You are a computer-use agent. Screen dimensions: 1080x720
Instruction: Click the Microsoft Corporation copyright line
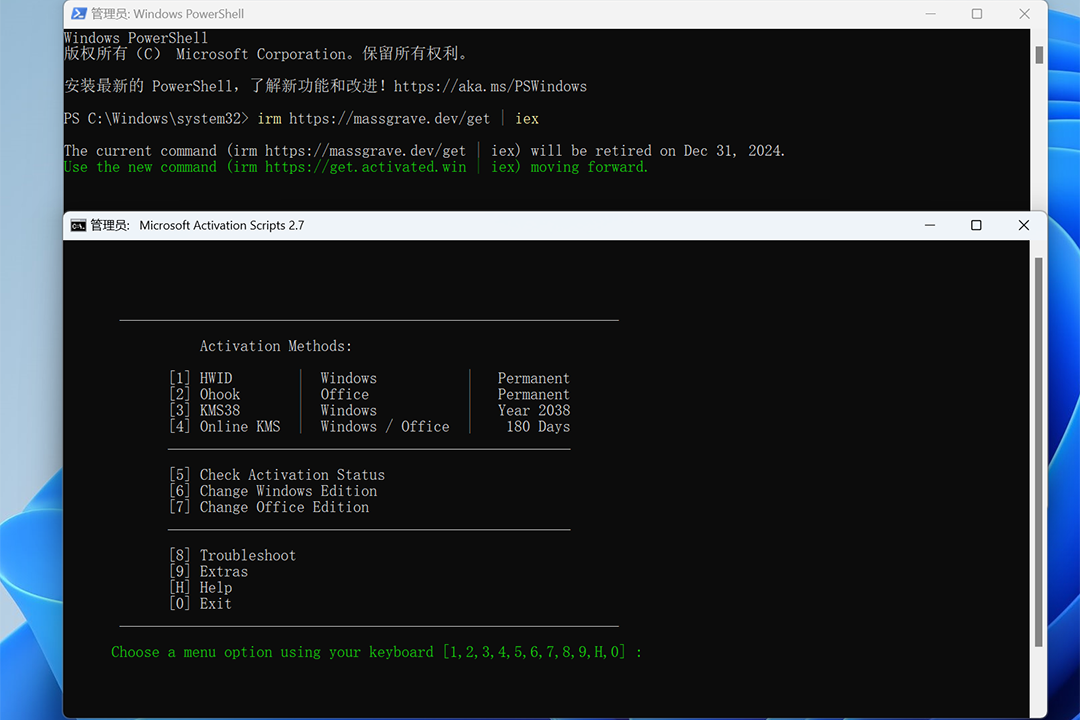[x=266, y=54]
